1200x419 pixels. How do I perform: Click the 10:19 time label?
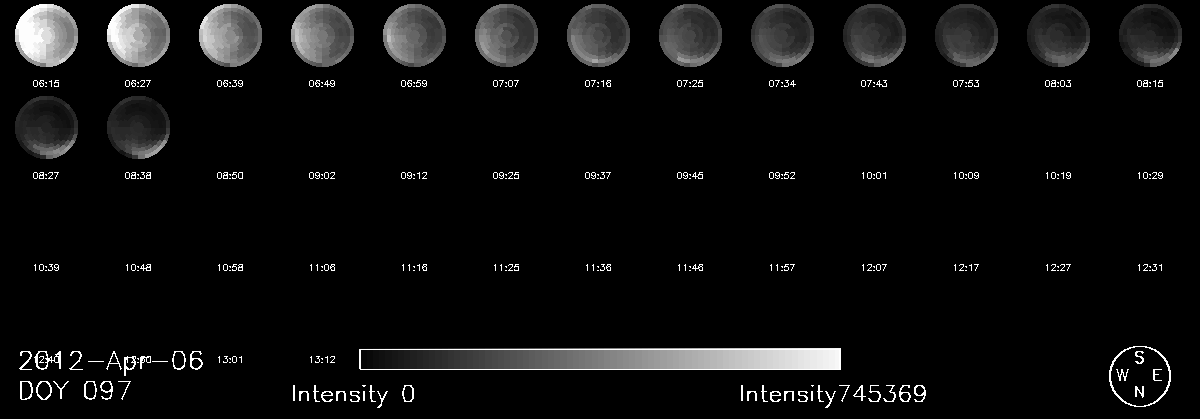[1058, 176]
